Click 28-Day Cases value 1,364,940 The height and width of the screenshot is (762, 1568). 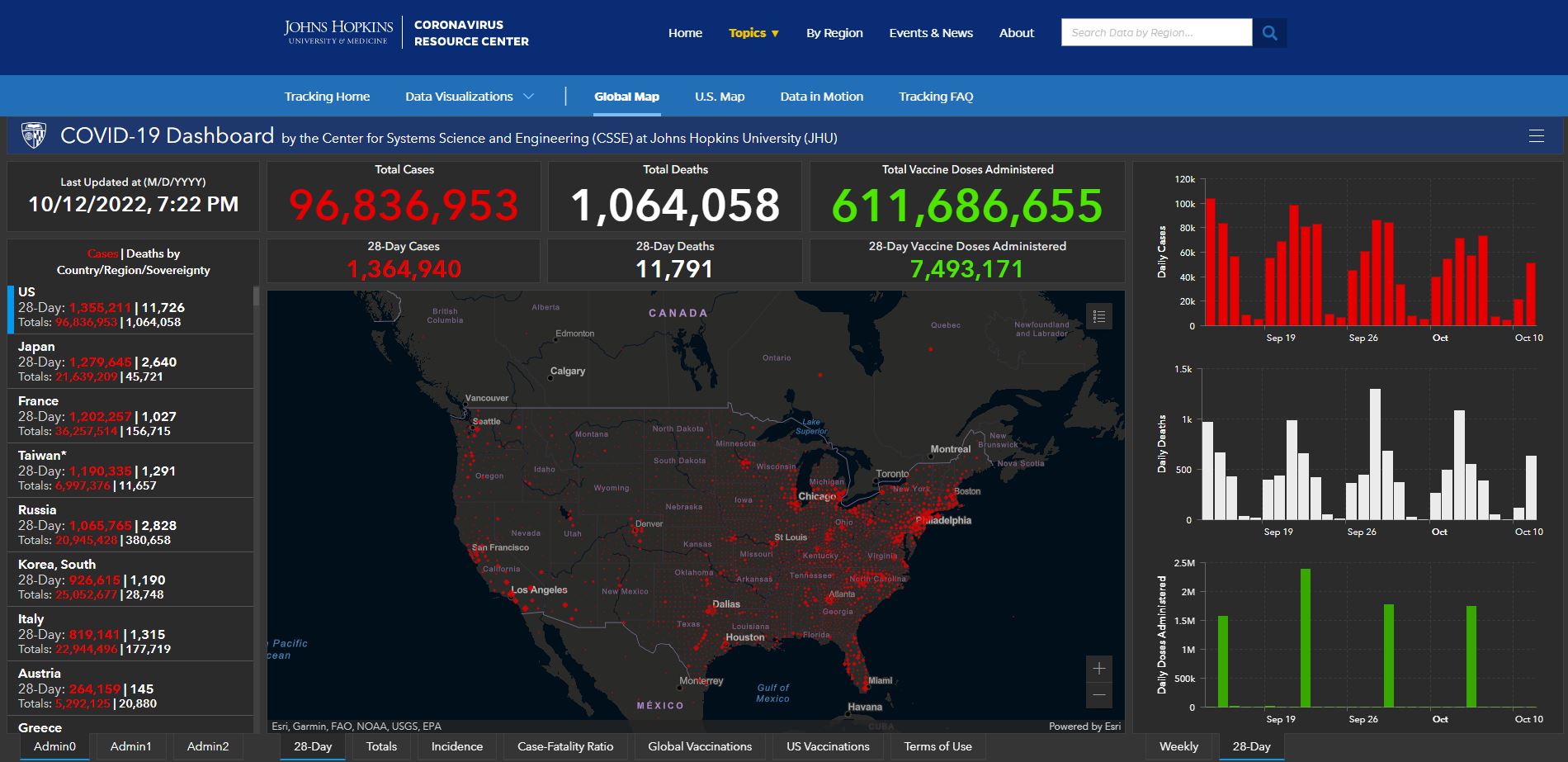[404, 269]
